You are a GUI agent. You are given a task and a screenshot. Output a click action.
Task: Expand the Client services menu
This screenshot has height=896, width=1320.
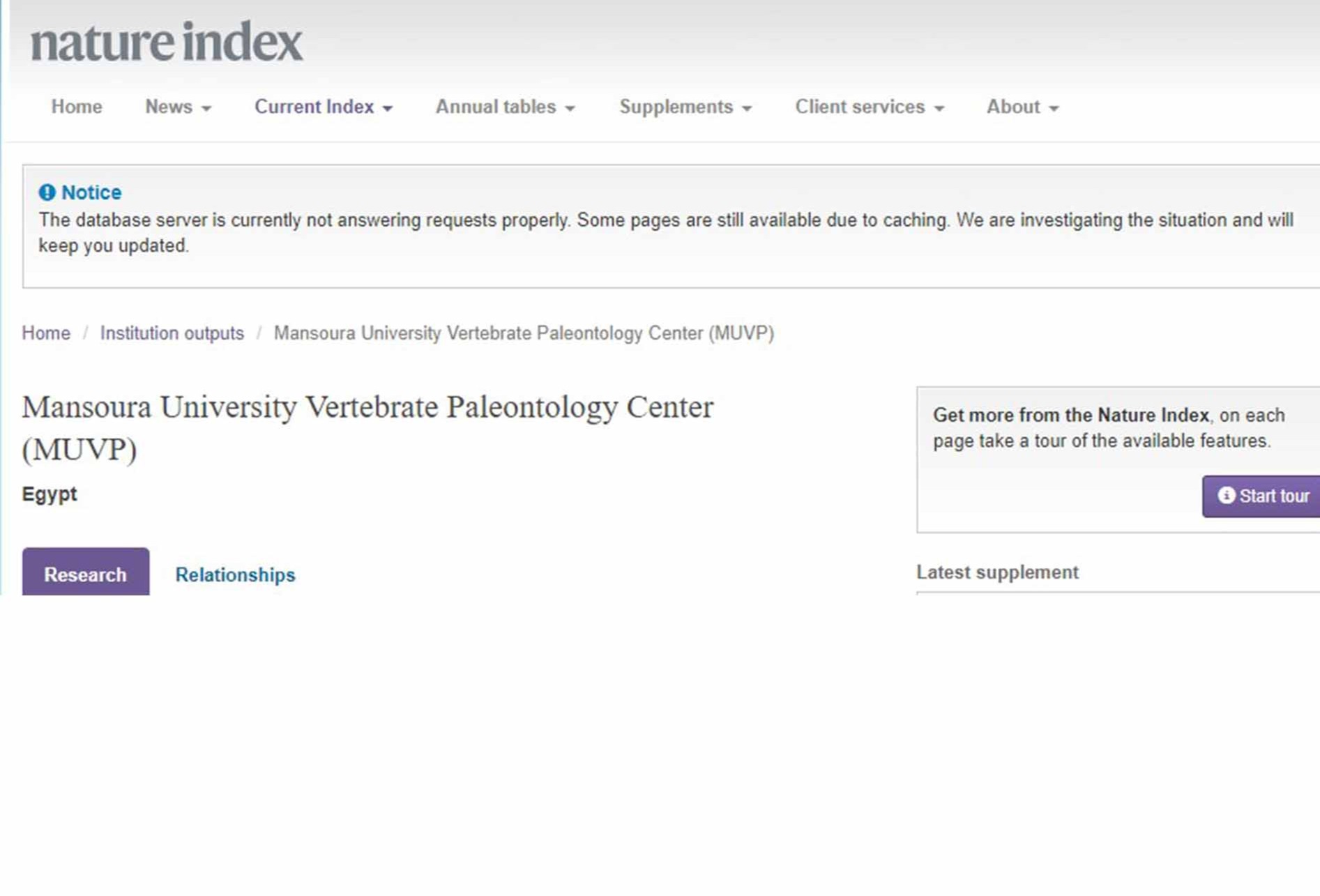tap(870, 107)
